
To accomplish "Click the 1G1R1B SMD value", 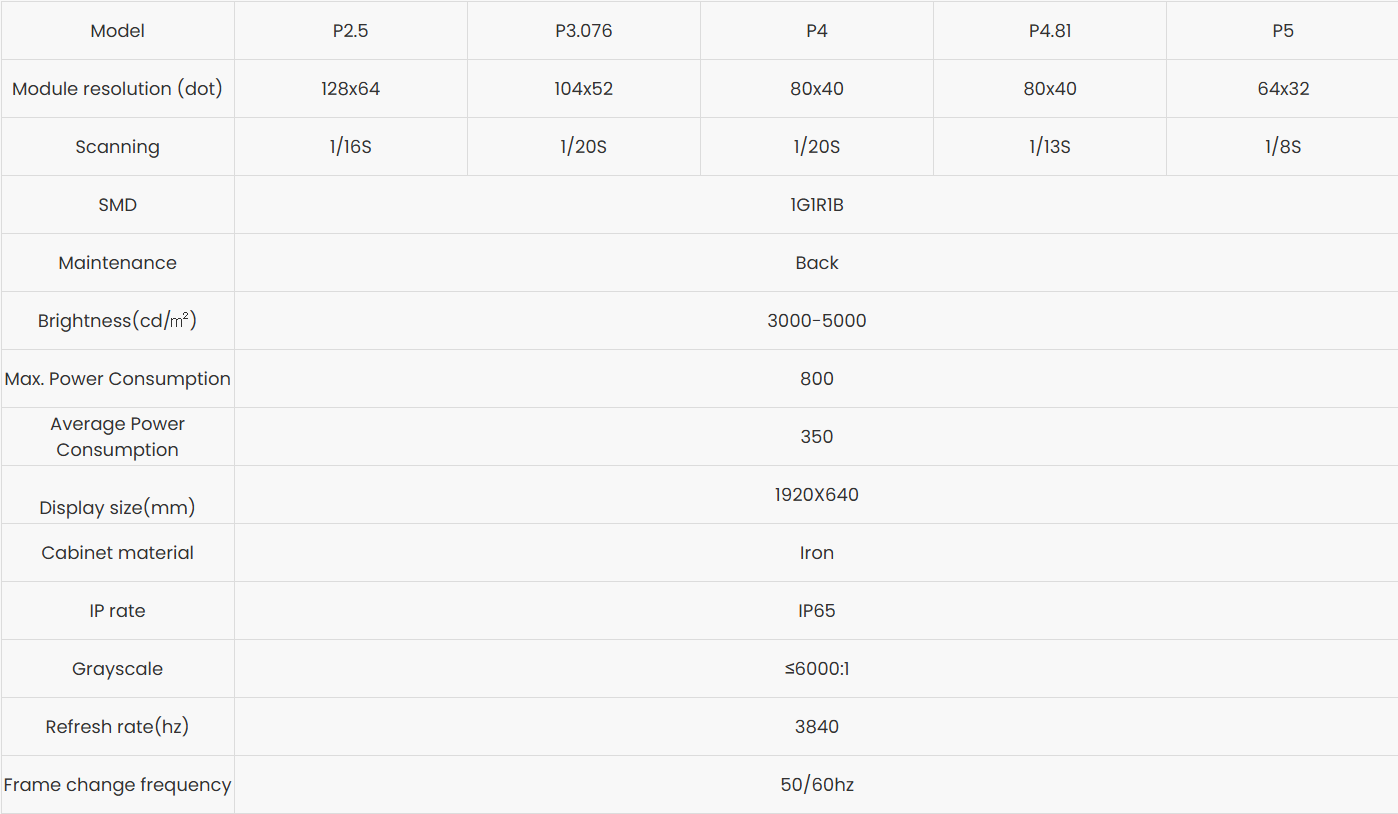I will click(816, 205).
